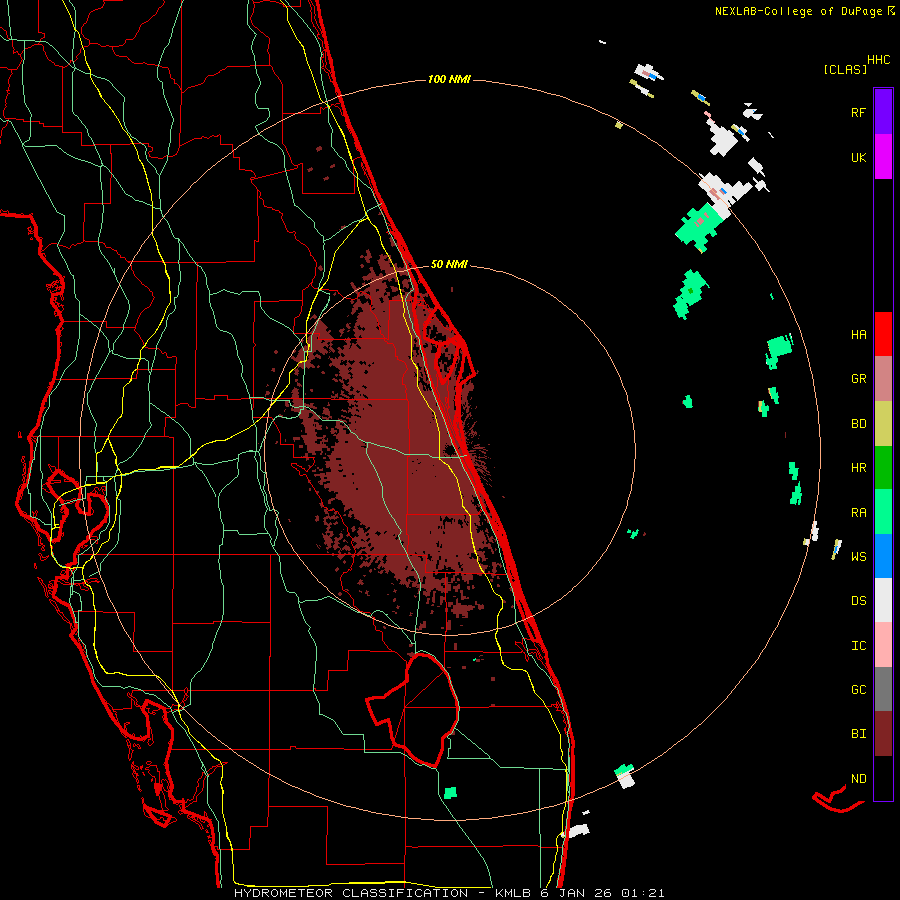Click the "GC" legend label
This screenshot has width=900, height=900.
[858, 690]
